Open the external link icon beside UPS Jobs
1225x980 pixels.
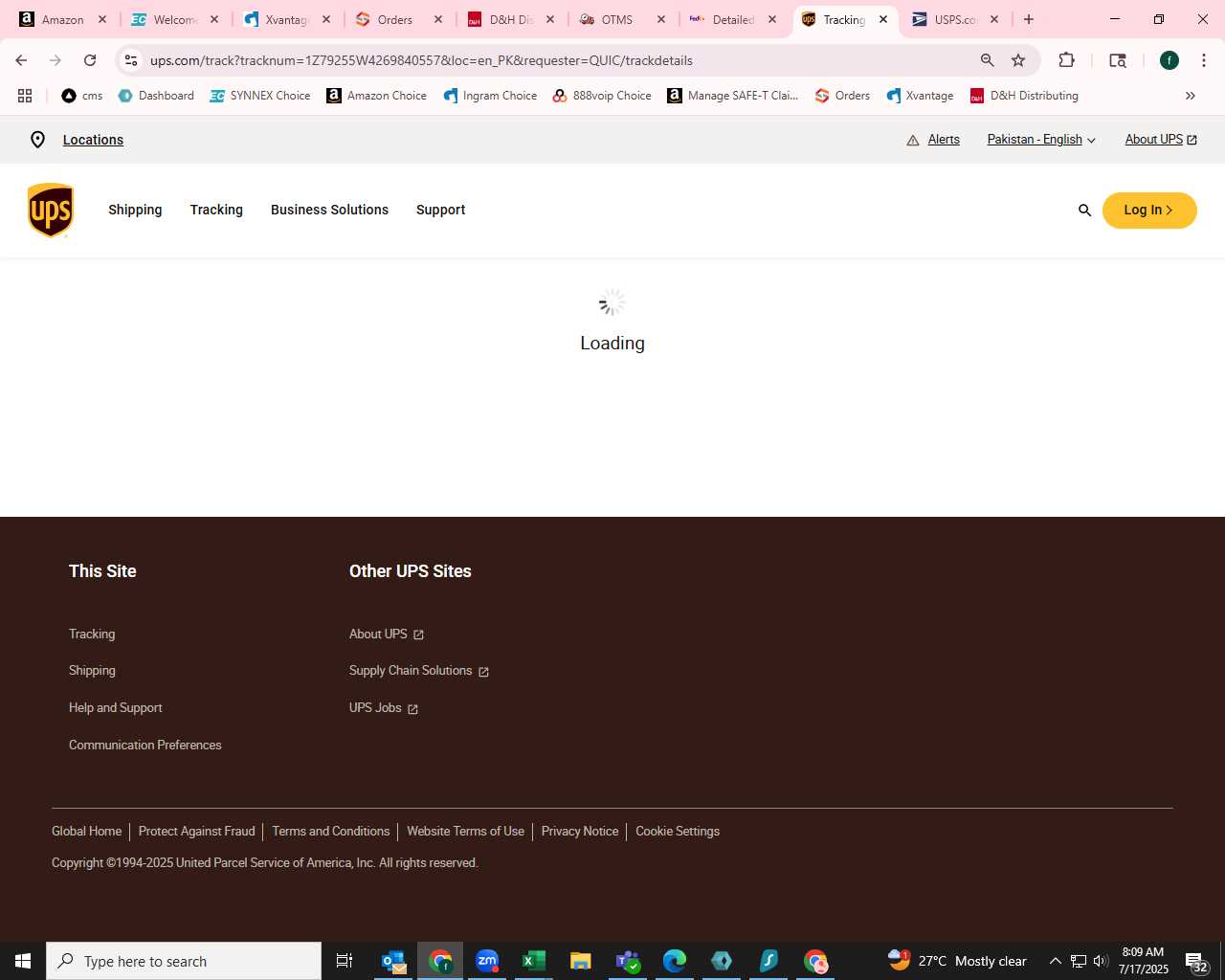click(413, 709)
